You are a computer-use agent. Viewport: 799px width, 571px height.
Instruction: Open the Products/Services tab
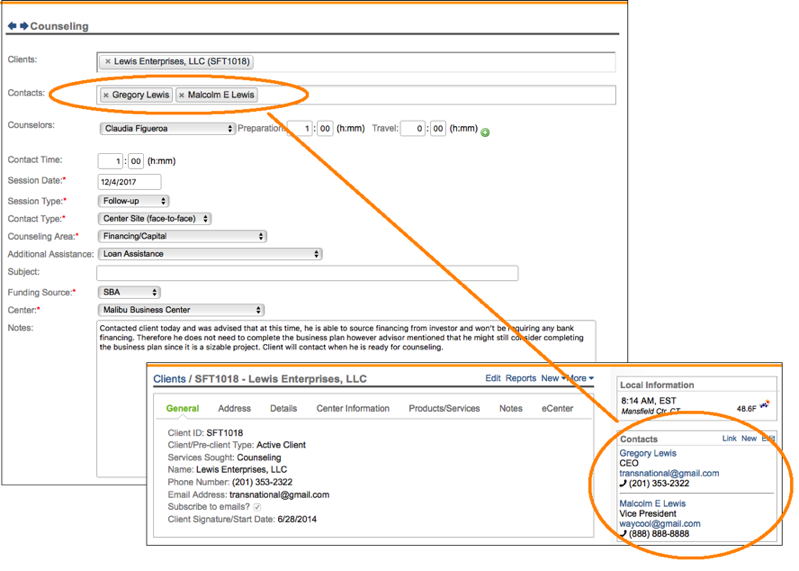coord(444,408)
